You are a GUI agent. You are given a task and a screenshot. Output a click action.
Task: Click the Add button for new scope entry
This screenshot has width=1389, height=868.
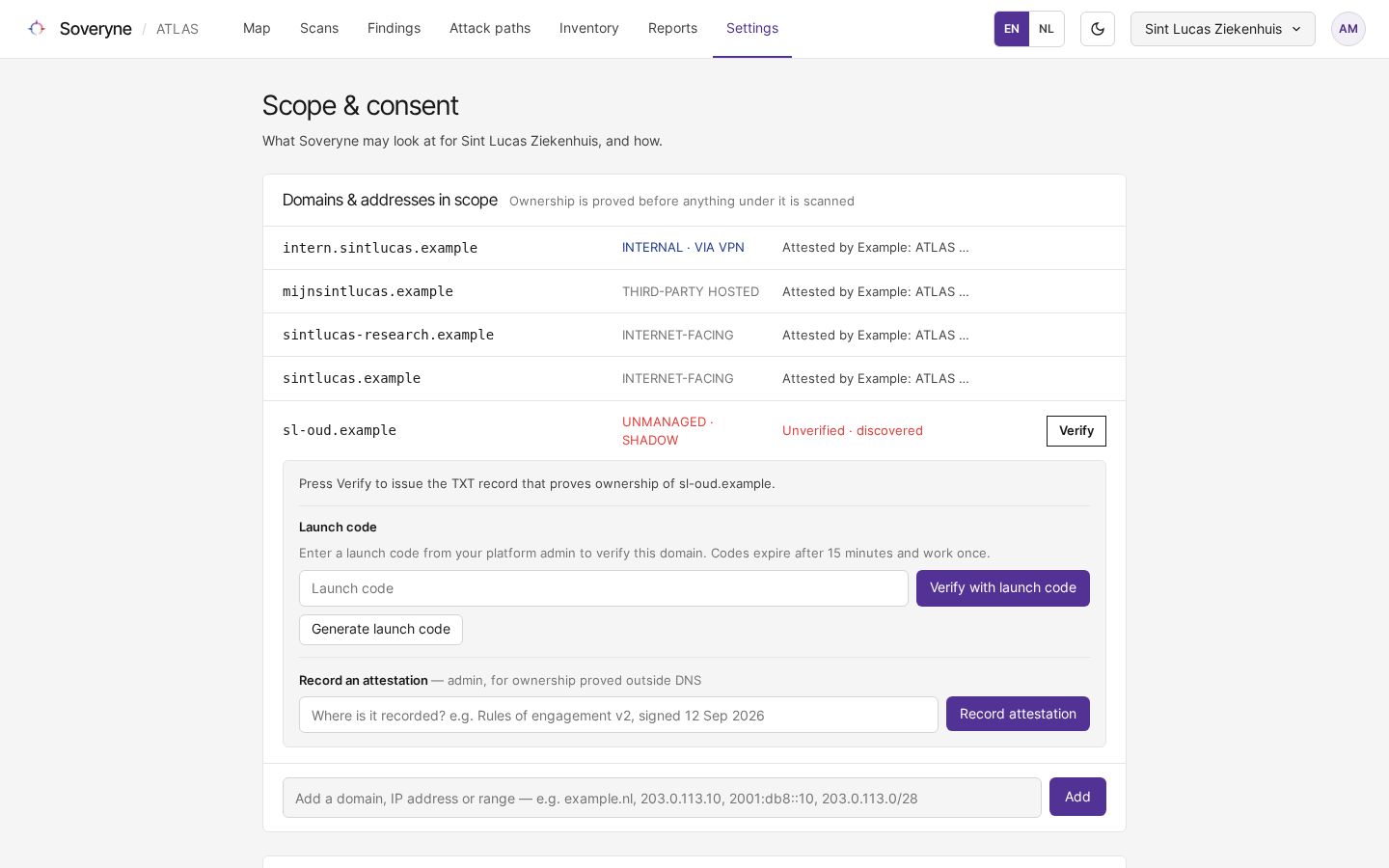pos(1077,797)
